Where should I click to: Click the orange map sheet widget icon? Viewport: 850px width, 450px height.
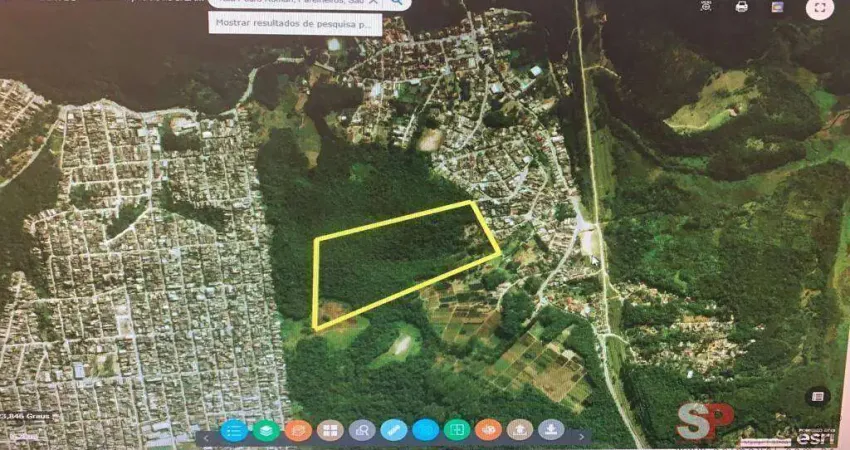298,430
